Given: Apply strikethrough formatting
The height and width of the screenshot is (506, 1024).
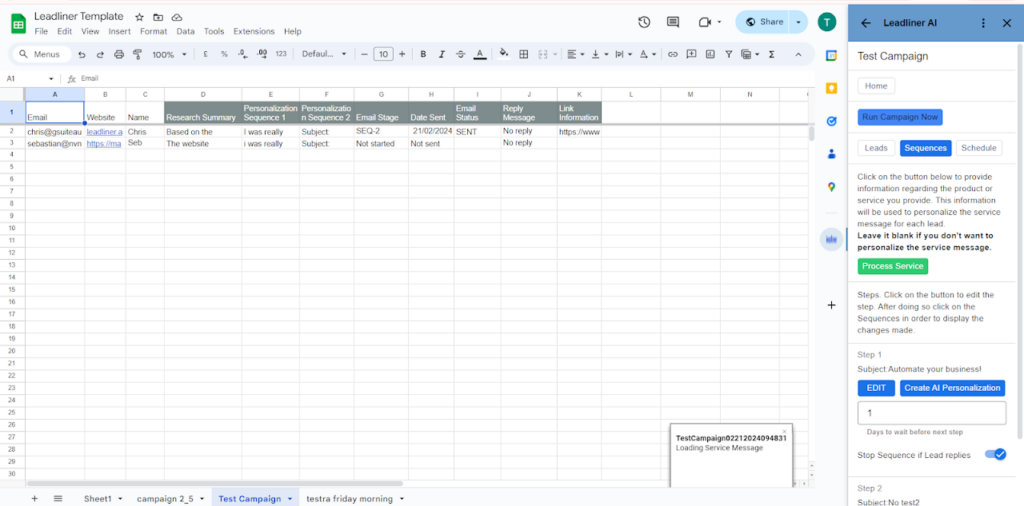Looking at the screenshot, I should click(460, 54).
